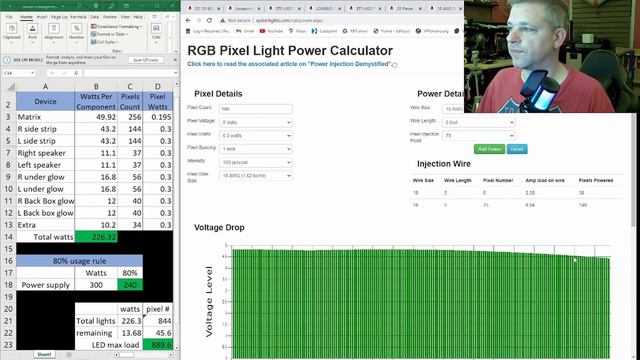Open the Power Injection Demystified article link
640x360 pixels.
coord(289,64)
